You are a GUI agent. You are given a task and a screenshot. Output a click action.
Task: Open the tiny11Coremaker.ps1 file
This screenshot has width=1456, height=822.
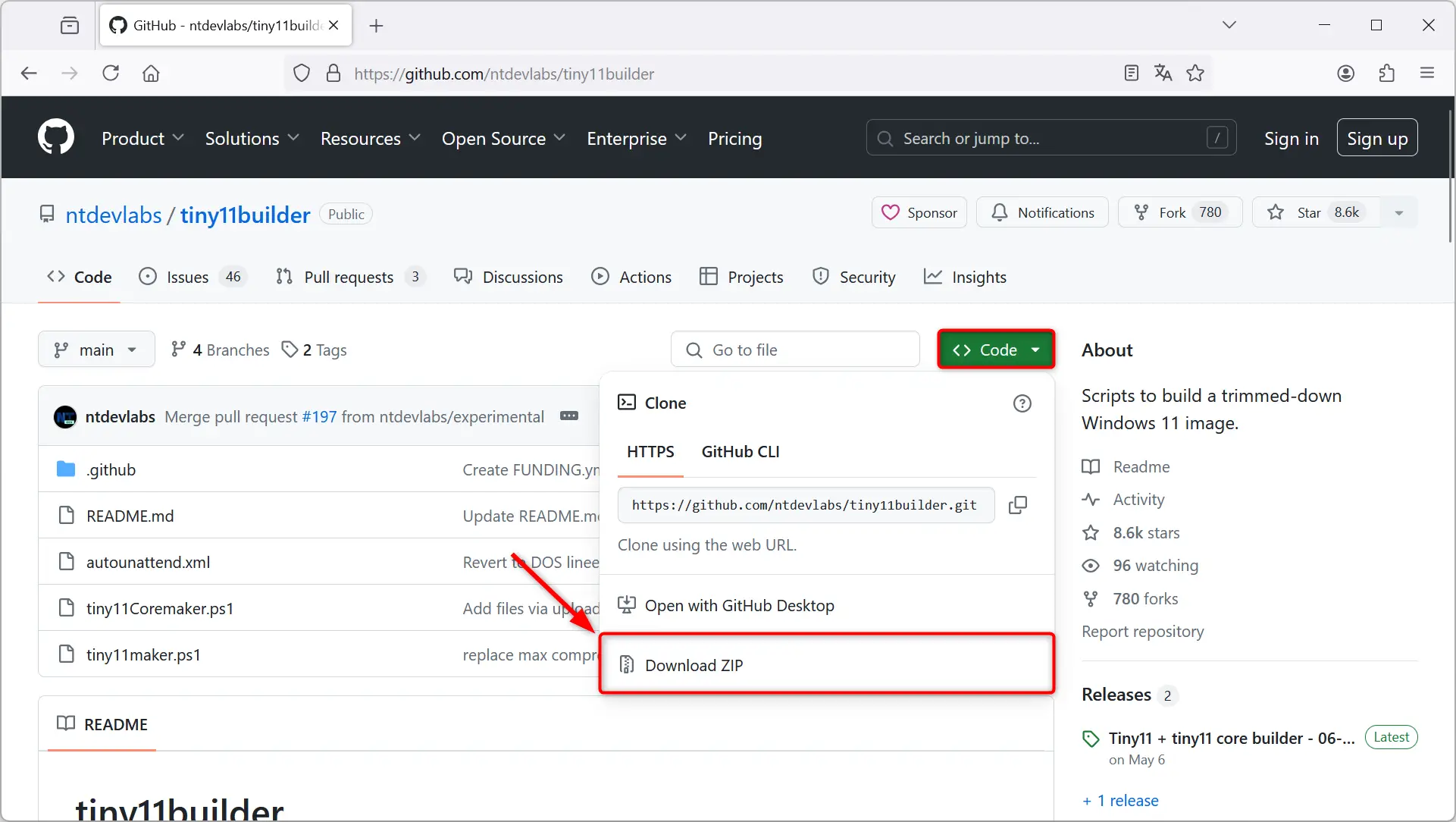(160, 608)
